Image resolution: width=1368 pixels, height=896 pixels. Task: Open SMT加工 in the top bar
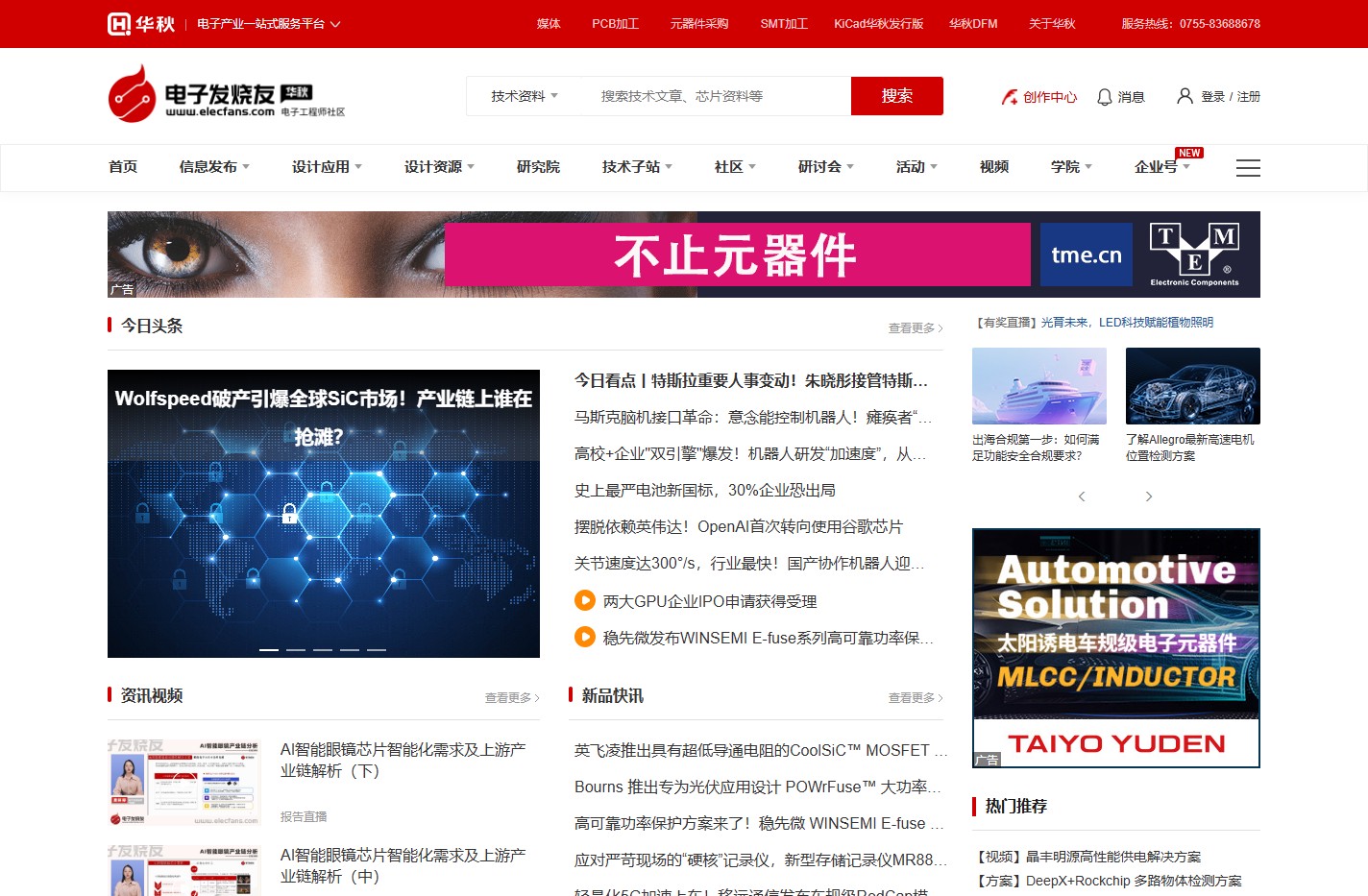784,24
